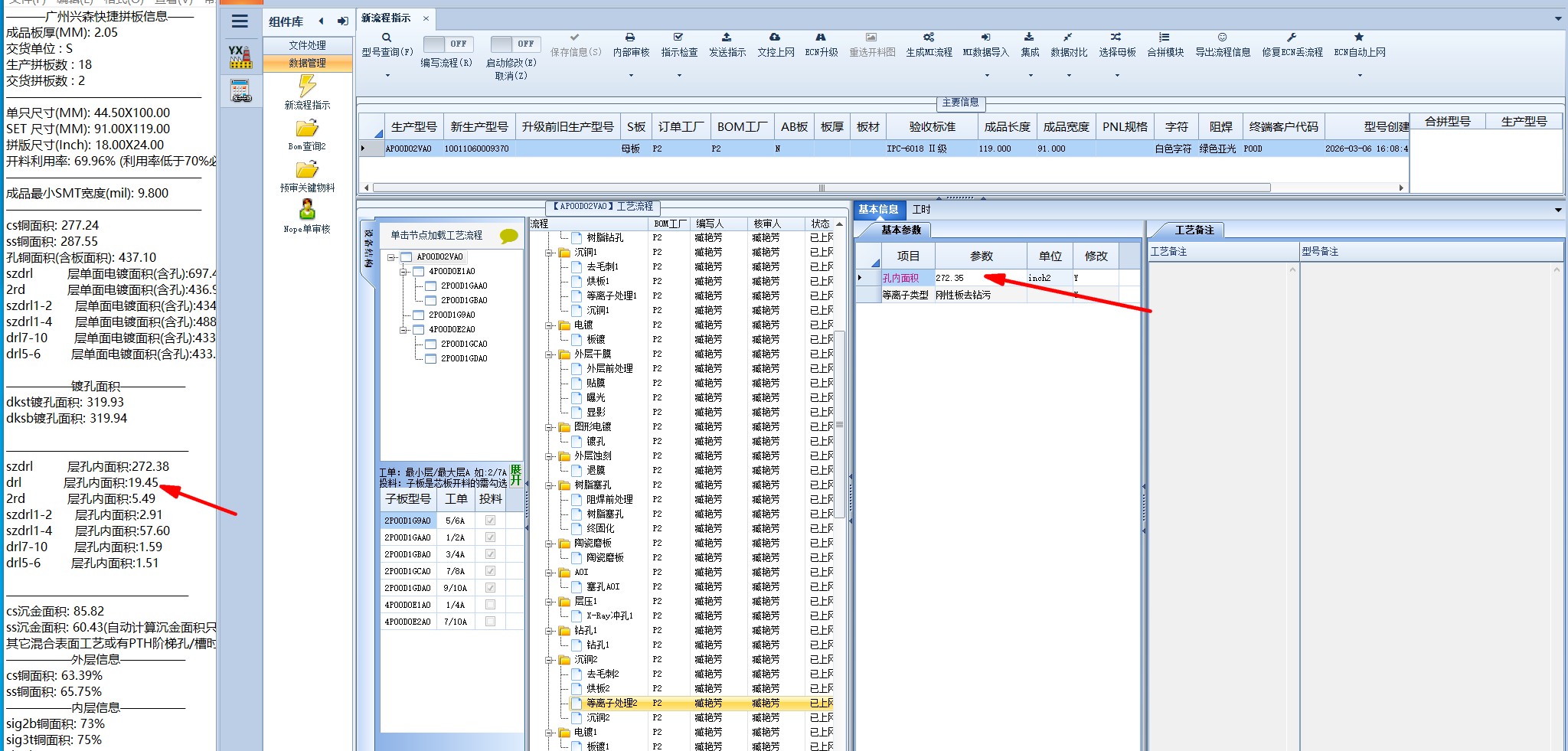1568x751 pixels.
Task: Switch to the 新流程指示 tab
Action: coord(386,18)
